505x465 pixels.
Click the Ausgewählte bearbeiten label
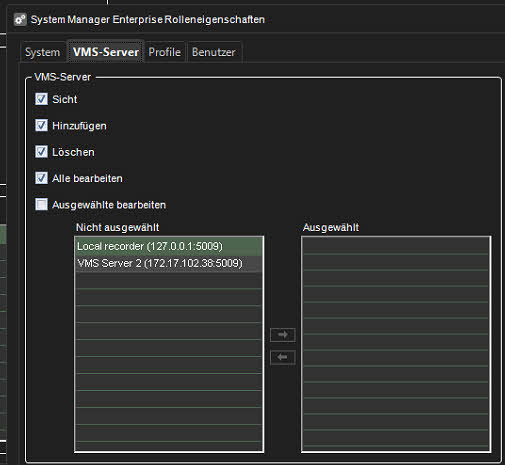coord(109,205)
